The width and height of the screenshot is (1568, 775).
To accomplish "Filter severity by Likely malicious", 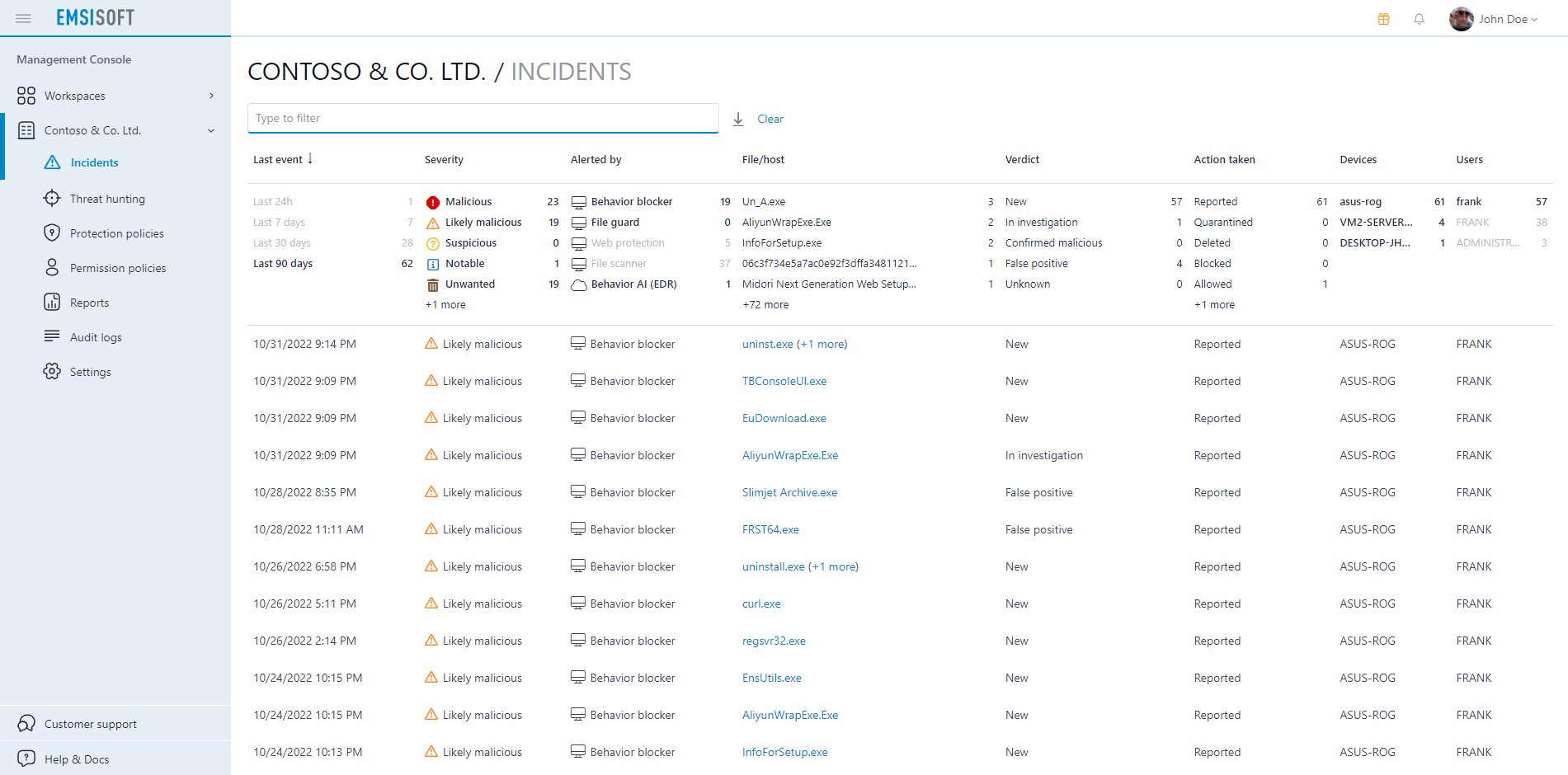I will tap(483, 222).
